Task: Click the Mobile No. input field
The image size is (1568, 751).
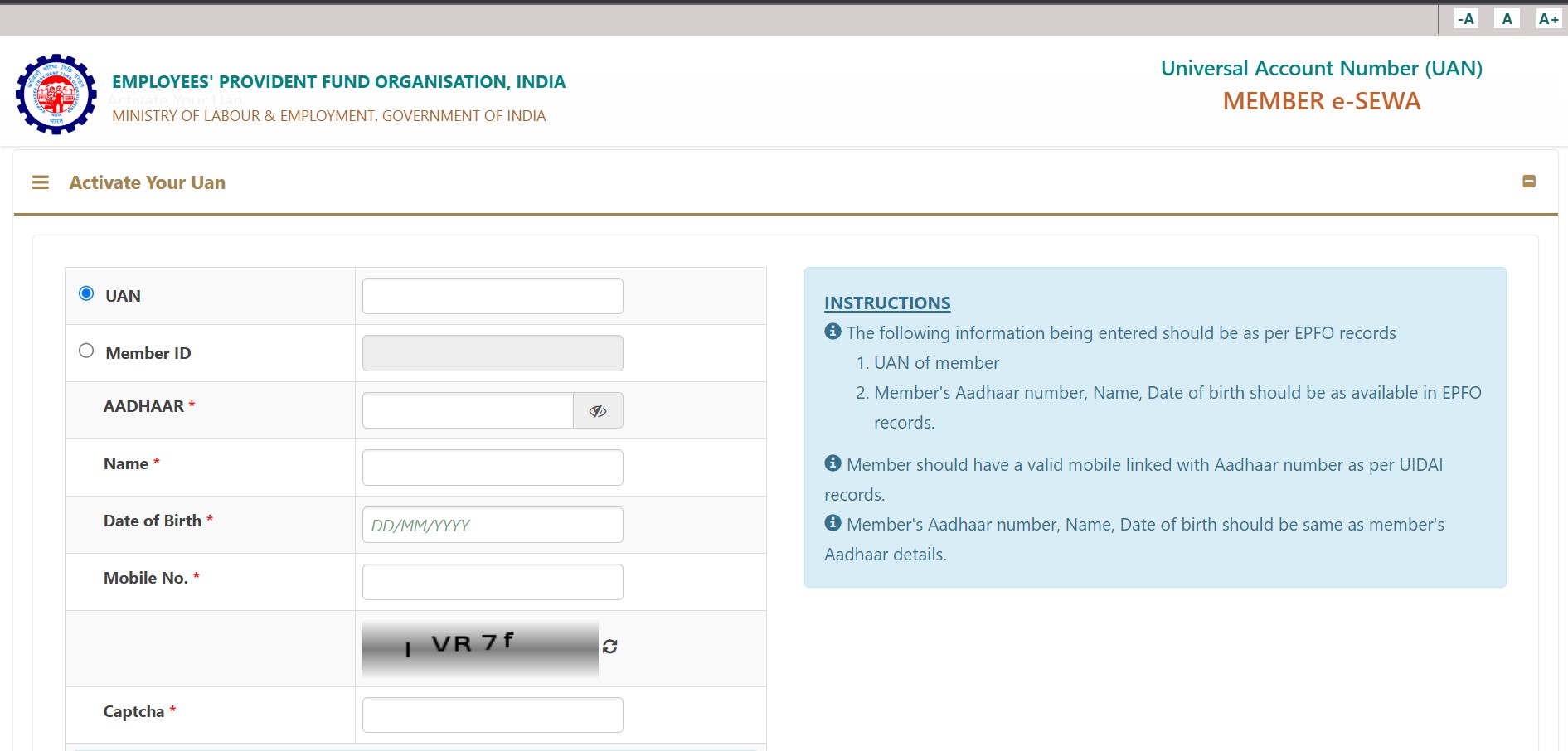Action: pos(493,582)
